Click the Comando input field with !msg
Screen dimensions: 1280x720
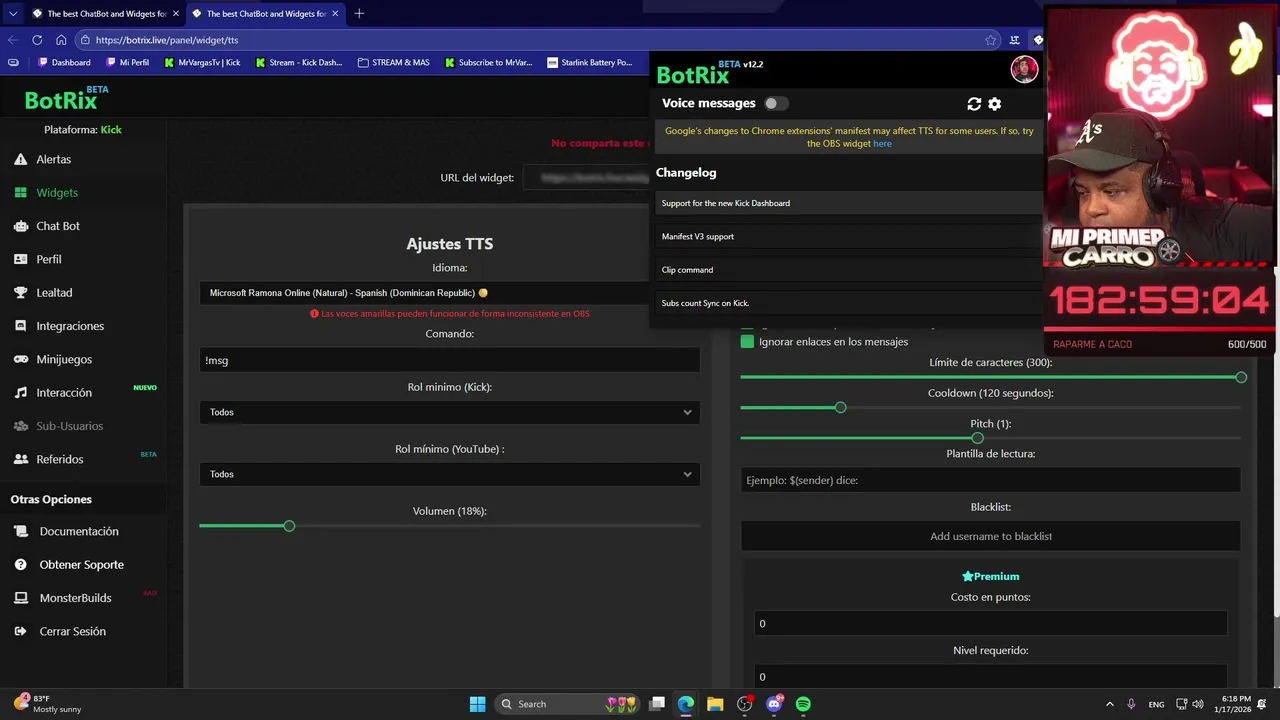pos(449,360)
